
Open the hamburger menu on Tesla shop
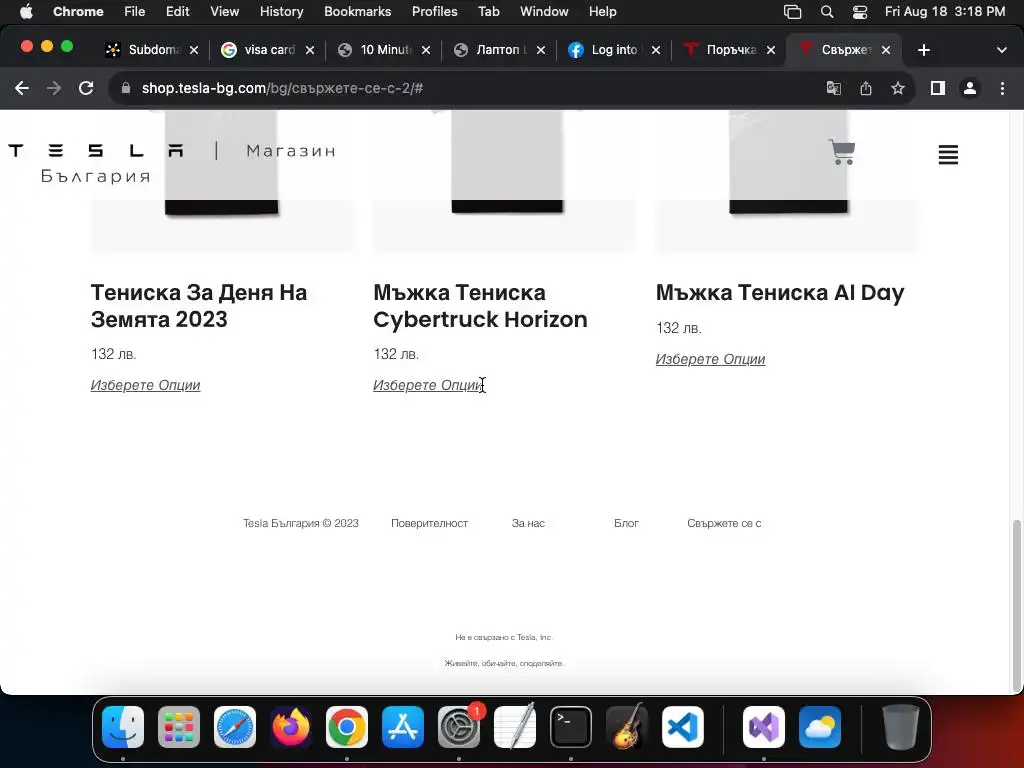point(948,155)
